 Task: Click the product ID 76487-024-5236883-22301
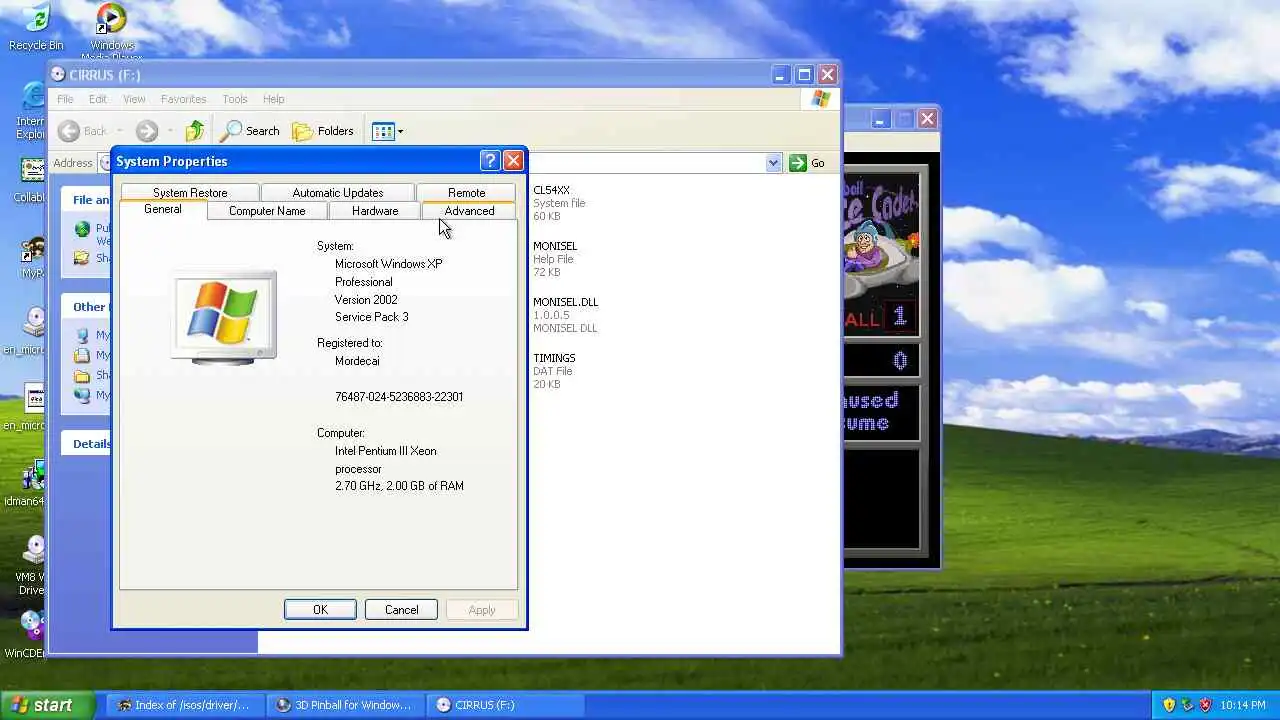click(399, 397)
